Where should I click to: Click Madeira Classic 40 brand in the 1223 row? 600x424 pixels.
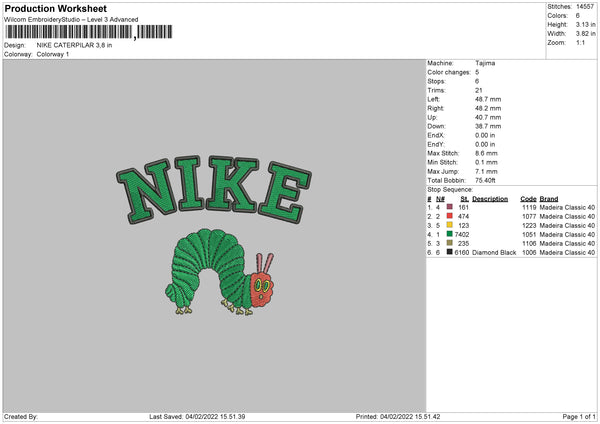[567, 225]
